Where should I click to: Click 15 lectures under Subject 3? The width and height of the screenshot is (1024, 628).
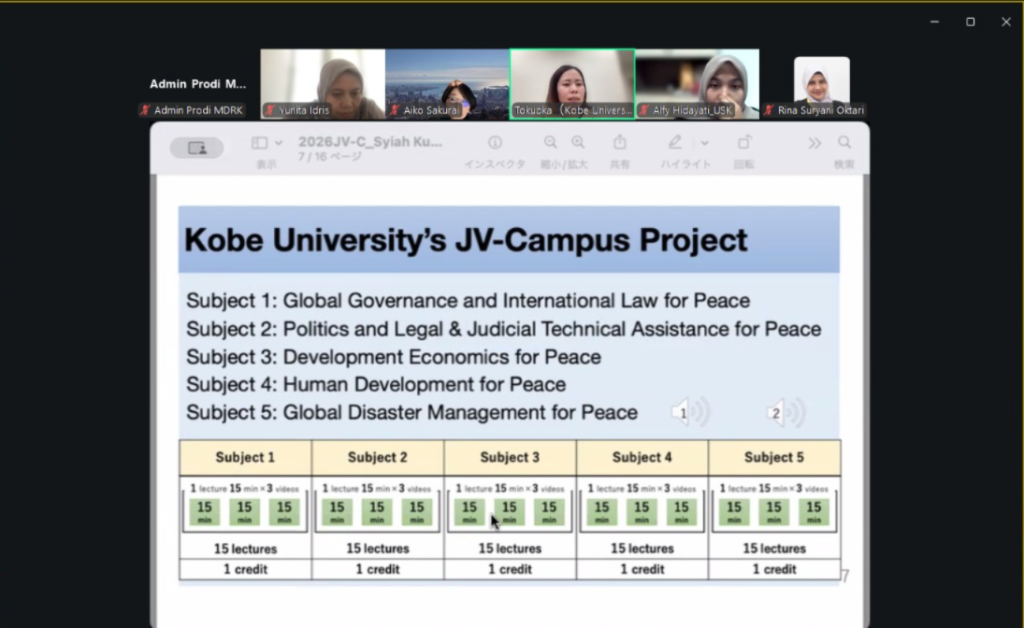[510, 548]
